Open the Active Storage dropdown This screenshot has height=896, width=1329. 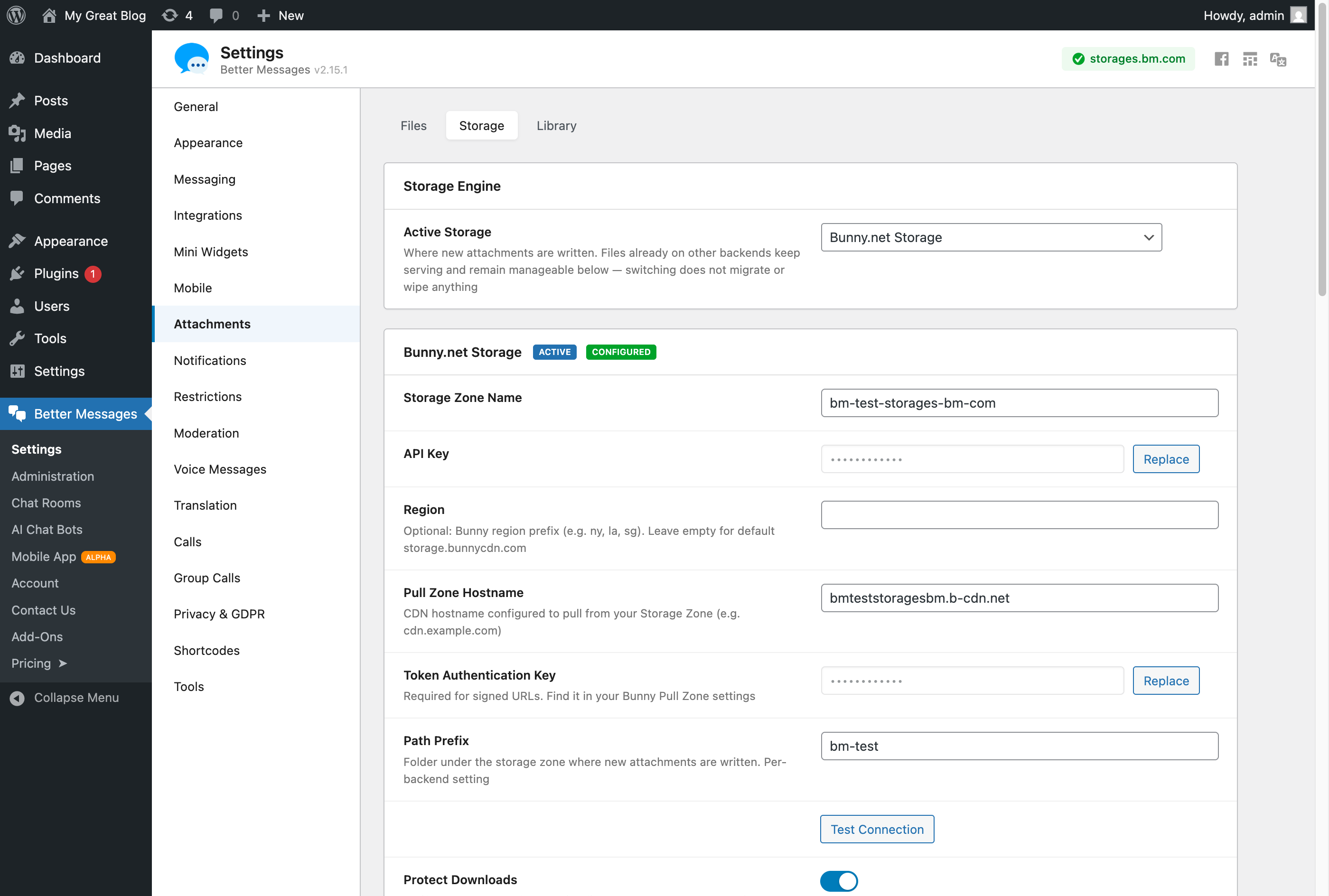coord(992,237)
